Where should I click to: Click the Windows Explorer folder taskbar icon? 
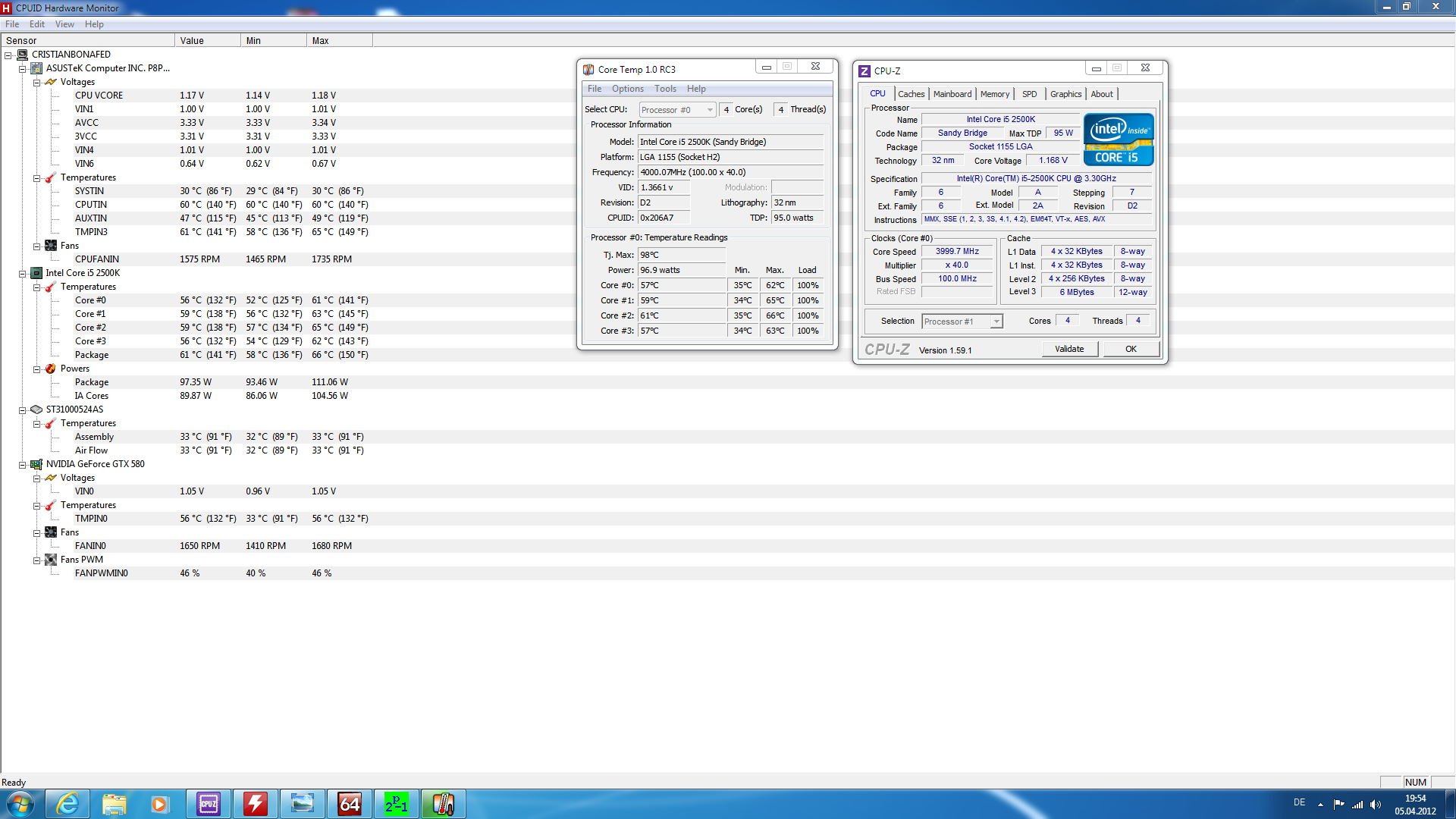[x=115, y=804]
